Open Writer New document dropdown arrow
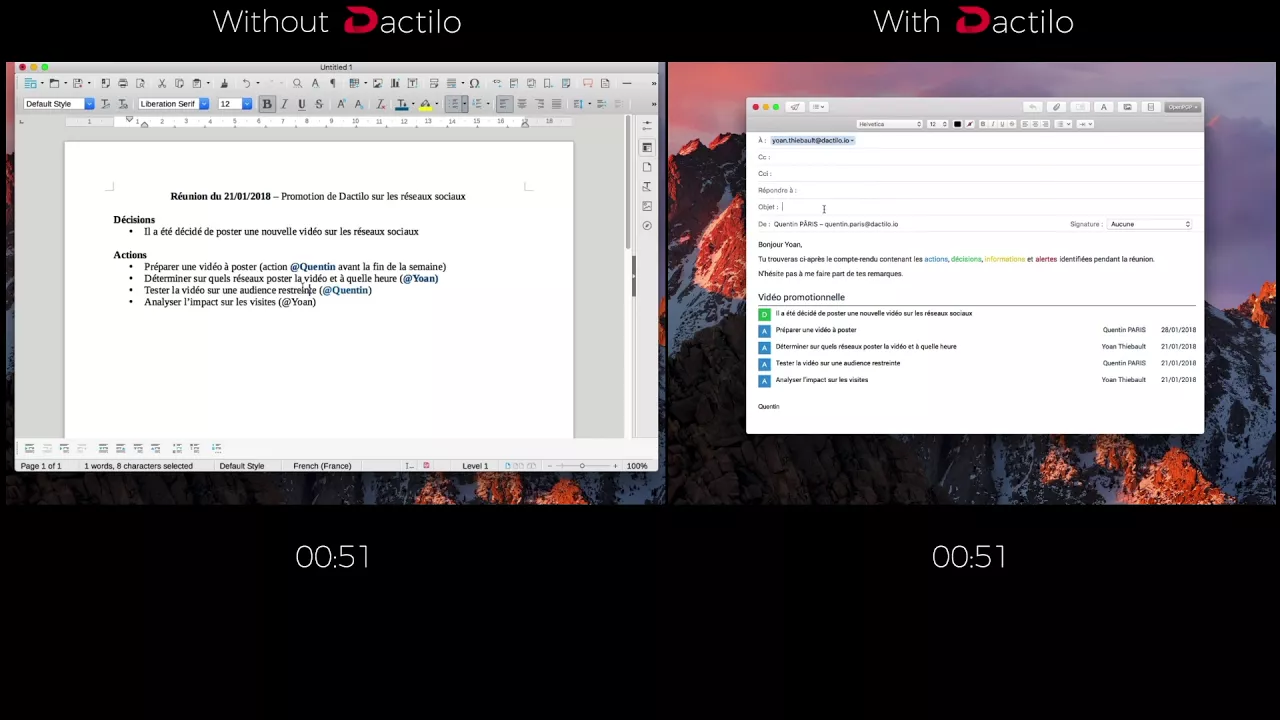The height and width of the screenshot is (720, 1280). tap(41, 83)
